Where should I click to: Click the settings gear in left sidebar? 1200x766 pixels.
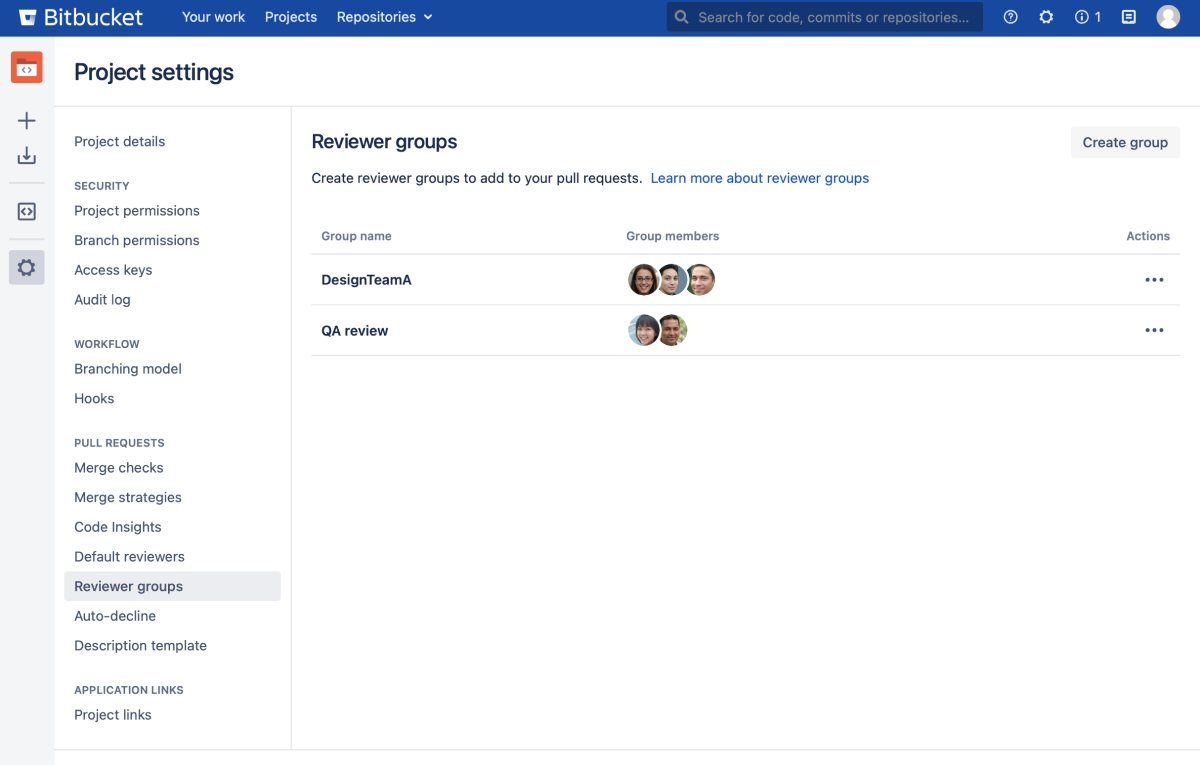[27, 268]
